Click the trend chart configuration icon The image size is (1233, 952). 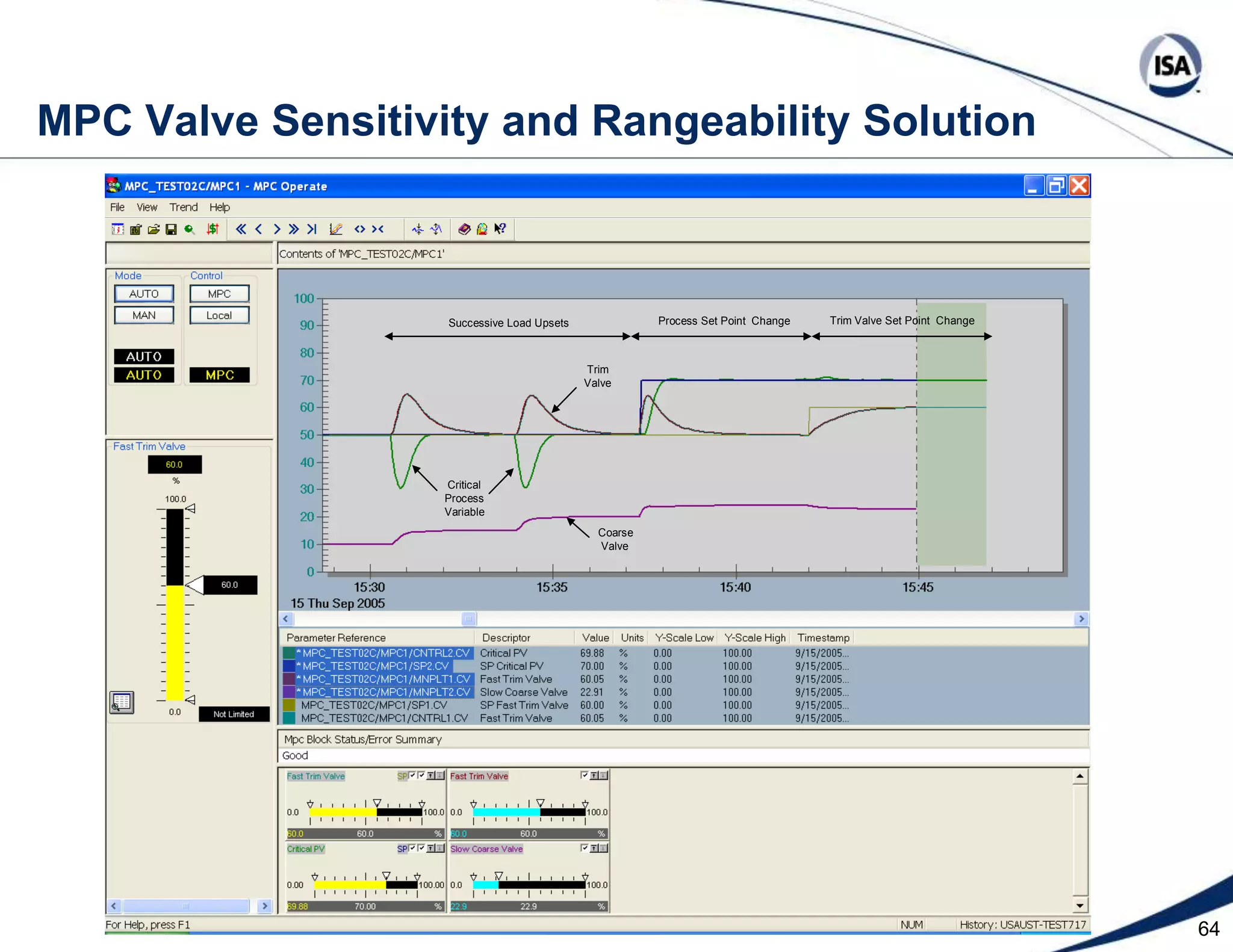pos(336,229)
